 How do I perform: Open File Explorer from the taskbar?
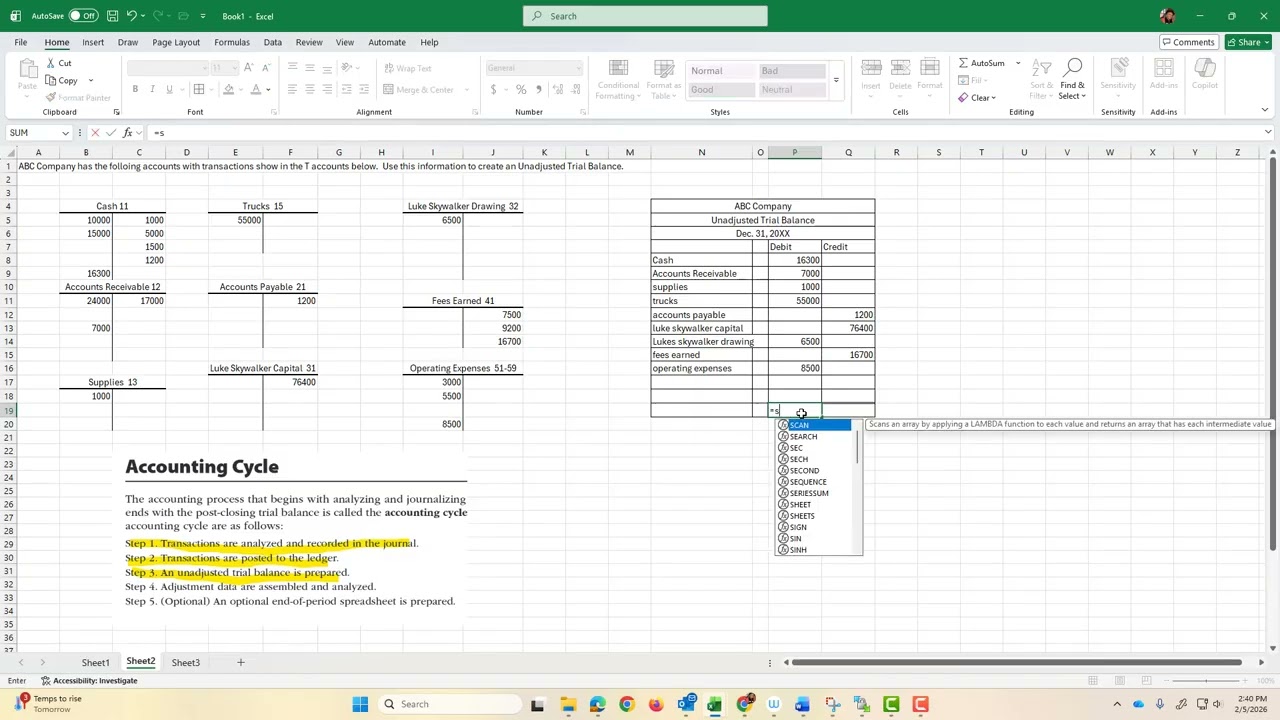568,704
